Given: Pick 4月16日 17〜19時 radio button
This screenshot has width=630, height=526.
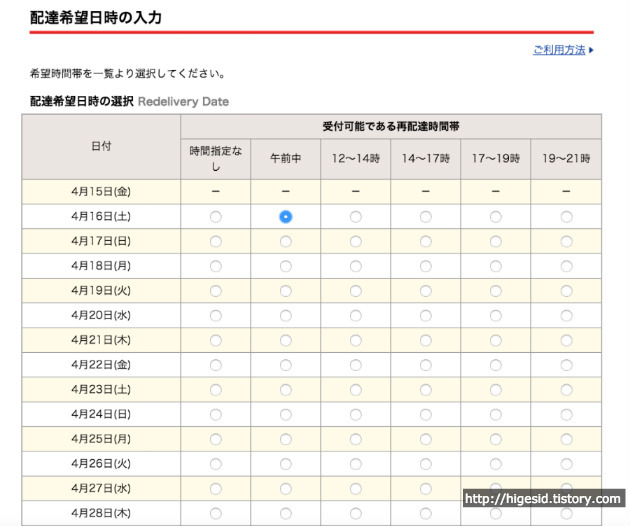Looking at the screenshot, I should click(x=496, y=217).
